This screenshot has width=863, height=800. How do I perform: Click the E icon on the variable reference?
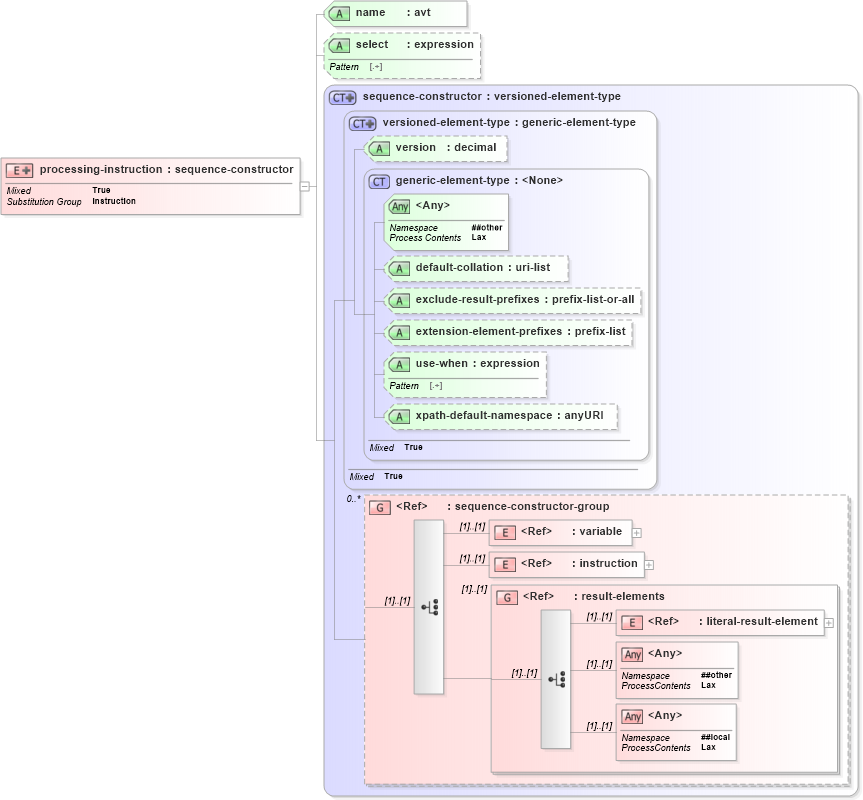[506, 532]
